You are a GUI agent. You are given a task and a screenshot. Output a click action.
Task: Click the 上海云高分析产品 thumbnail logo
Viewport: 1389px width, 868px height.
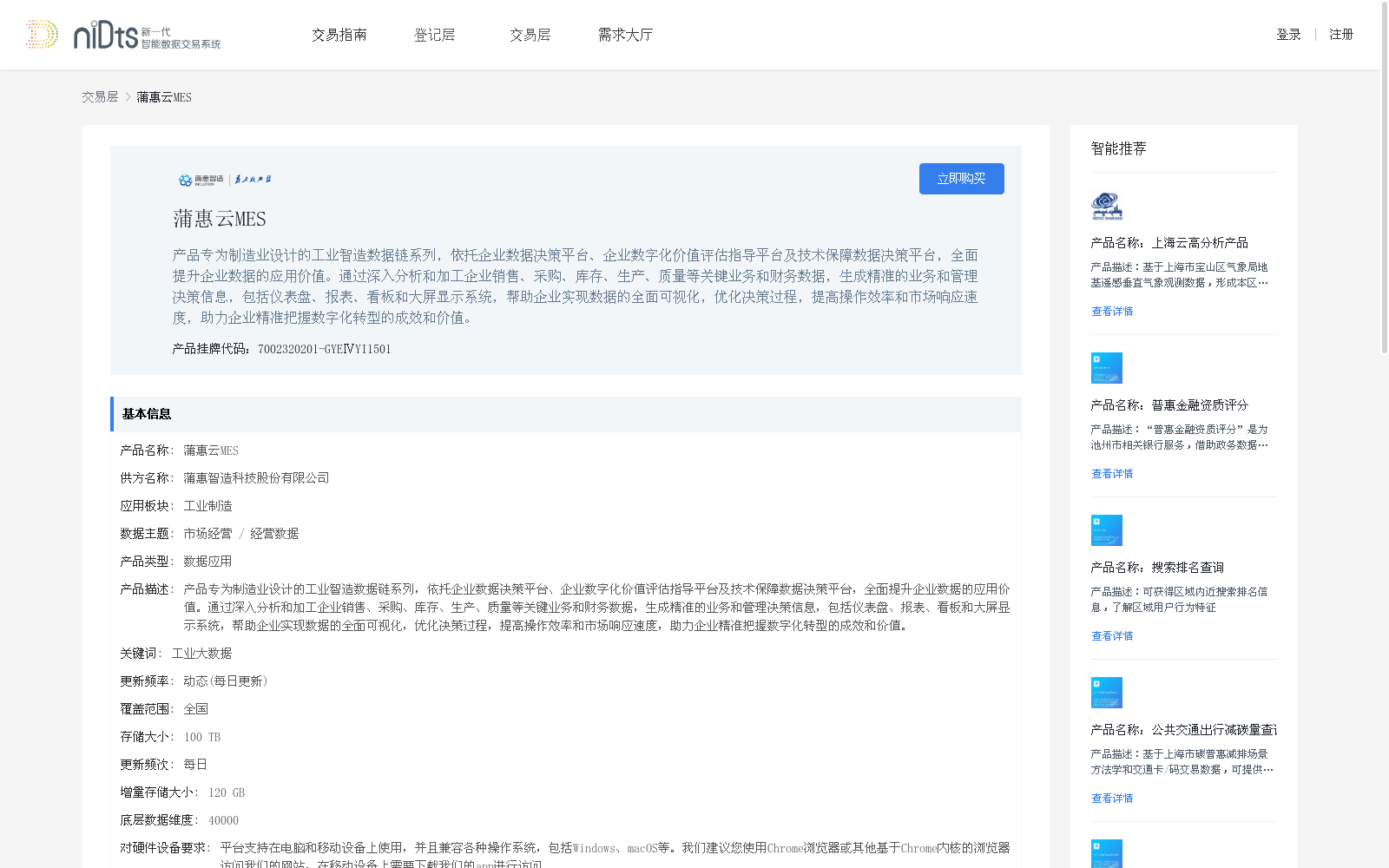1107,206
